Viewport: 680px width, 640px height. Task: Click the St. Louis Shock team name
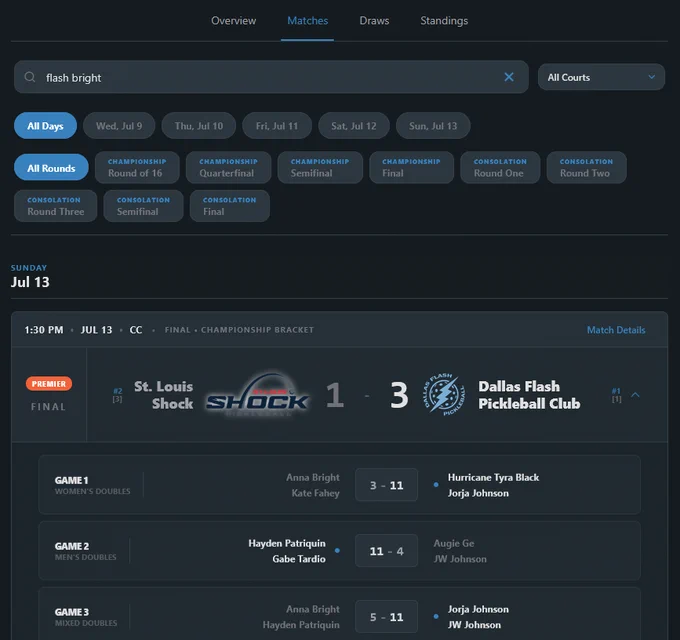163,395
